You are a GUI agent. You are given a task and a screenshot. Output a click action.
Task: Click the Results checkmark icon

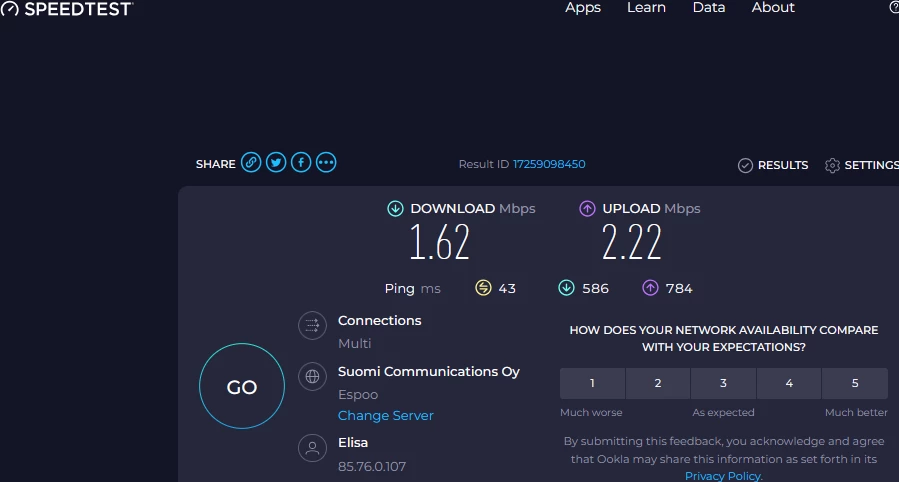pos(745,166)
